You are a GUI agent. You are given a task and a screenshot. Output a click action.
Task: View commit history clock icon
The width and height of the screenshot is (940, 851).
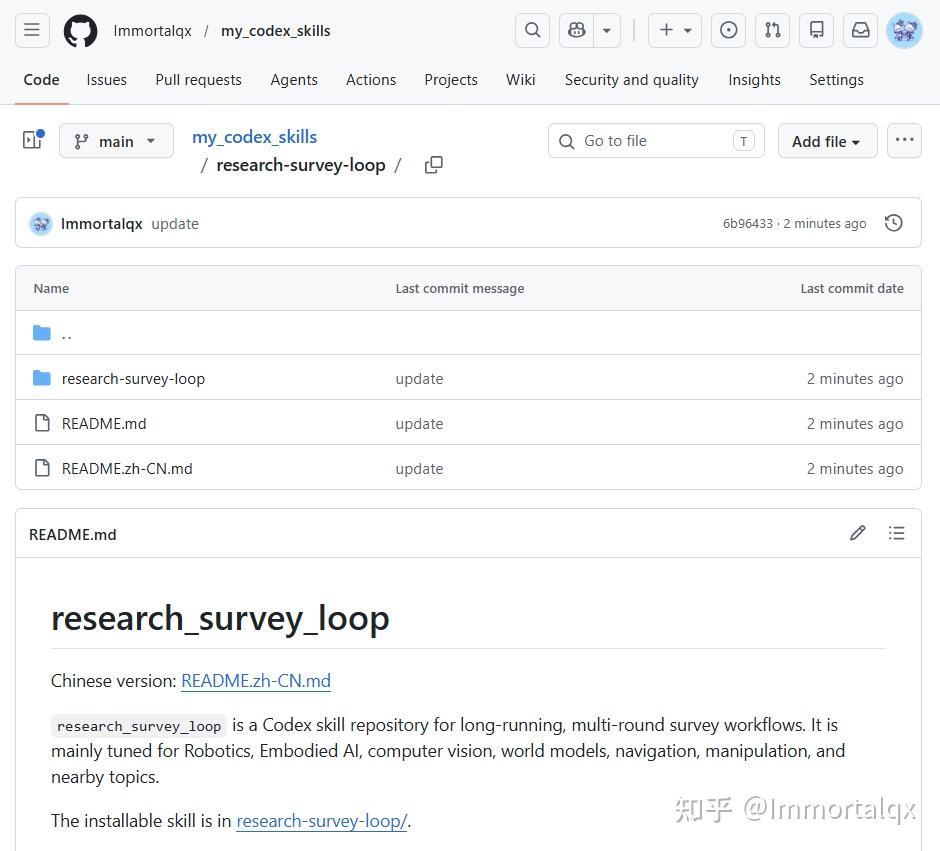893,223
